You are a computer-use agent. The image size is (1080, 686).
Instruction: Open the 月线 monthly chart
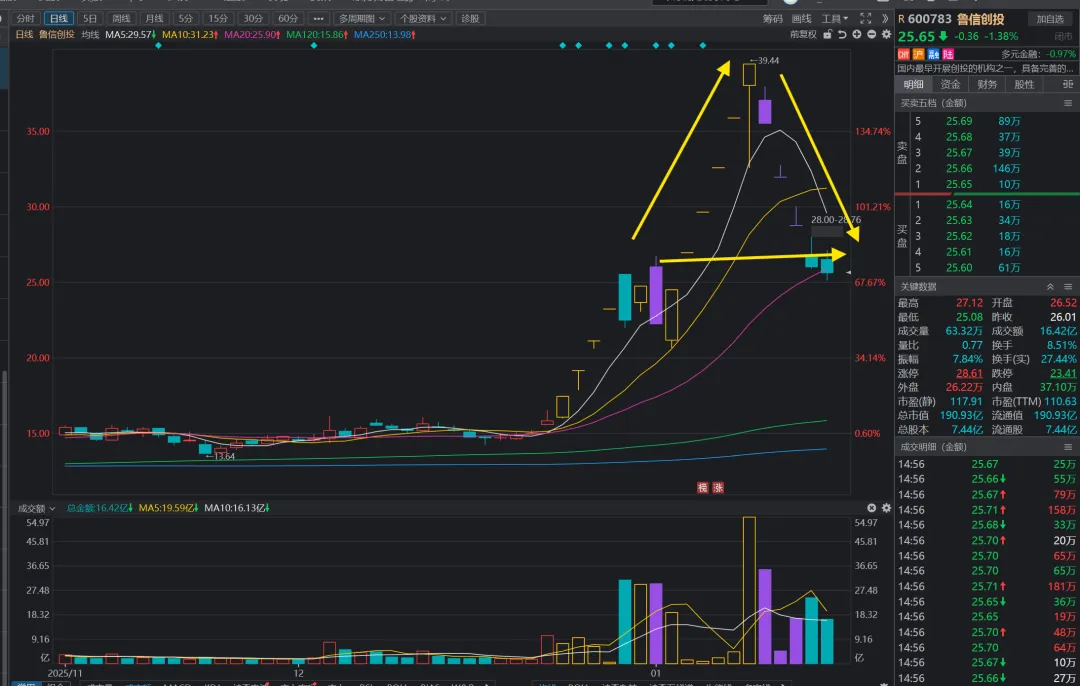pyautogui.click(x=154, y=19)
